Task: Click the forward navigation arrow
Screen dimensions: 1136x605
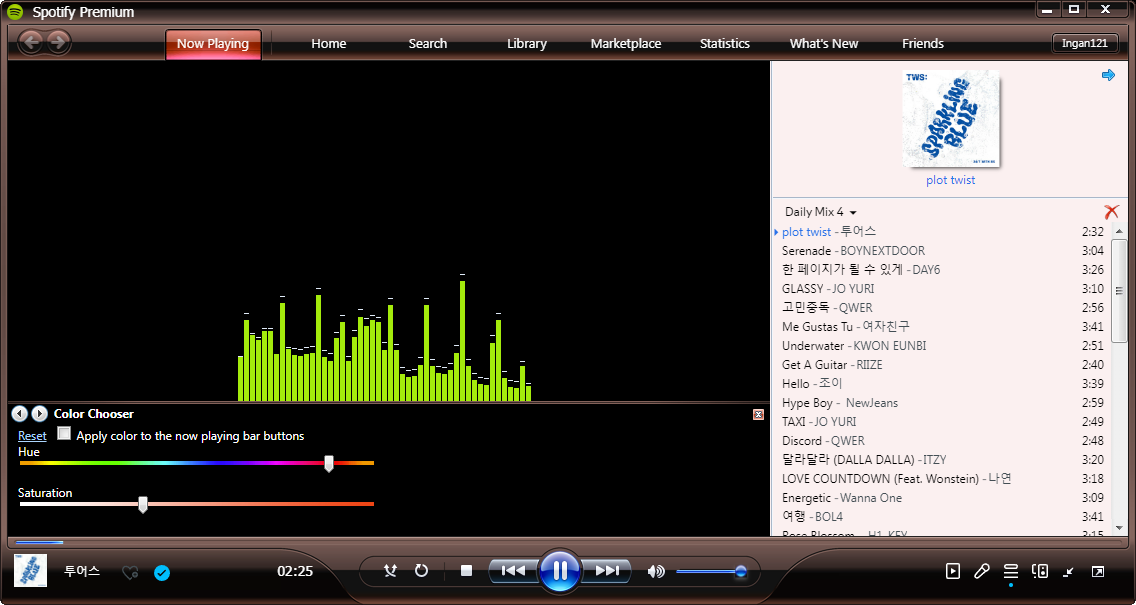Action: coord(59,42)
